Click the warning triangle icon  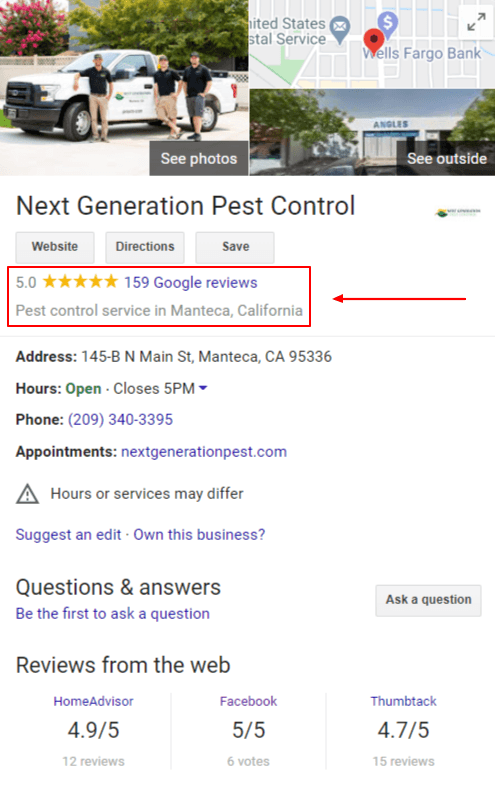point(27,494)
